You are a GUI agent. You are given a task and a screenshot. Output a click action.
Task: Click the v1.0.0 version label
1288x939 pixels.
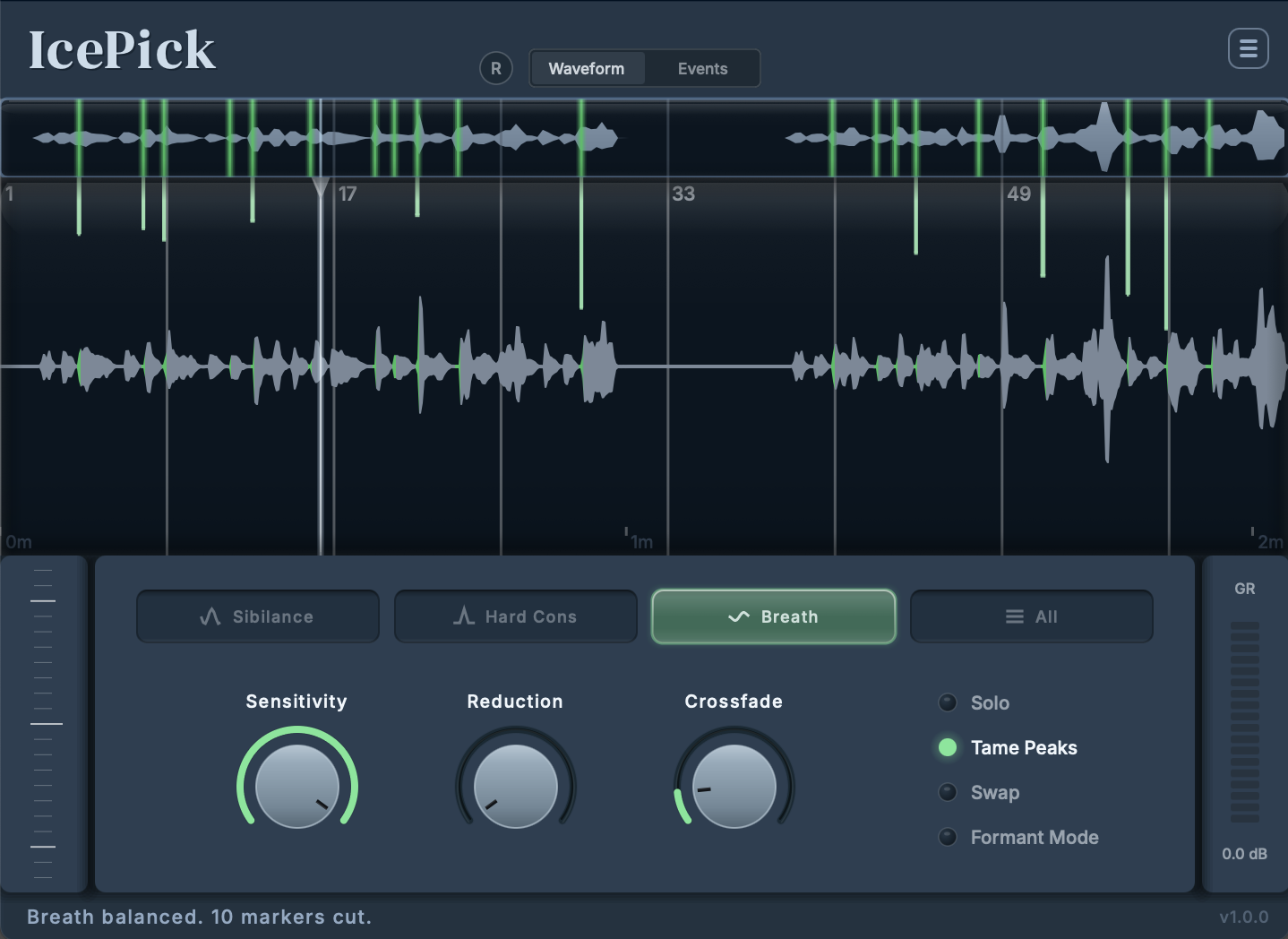[1244, 917]
